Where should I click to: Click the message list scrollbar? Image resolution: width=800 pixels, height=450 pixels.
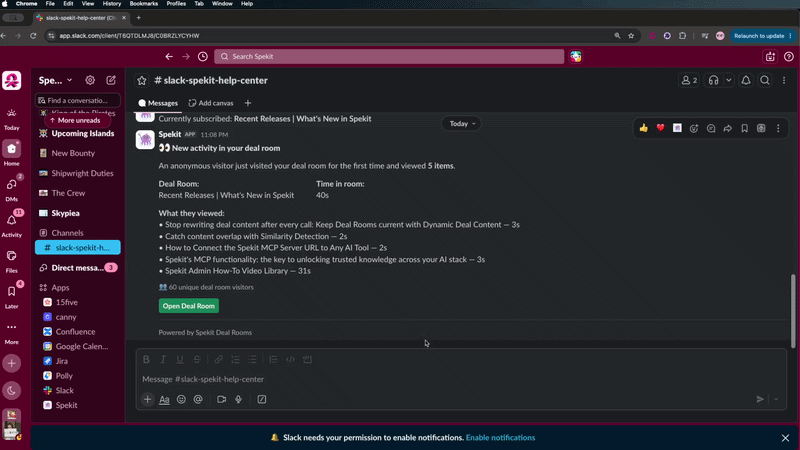[792, 311]
